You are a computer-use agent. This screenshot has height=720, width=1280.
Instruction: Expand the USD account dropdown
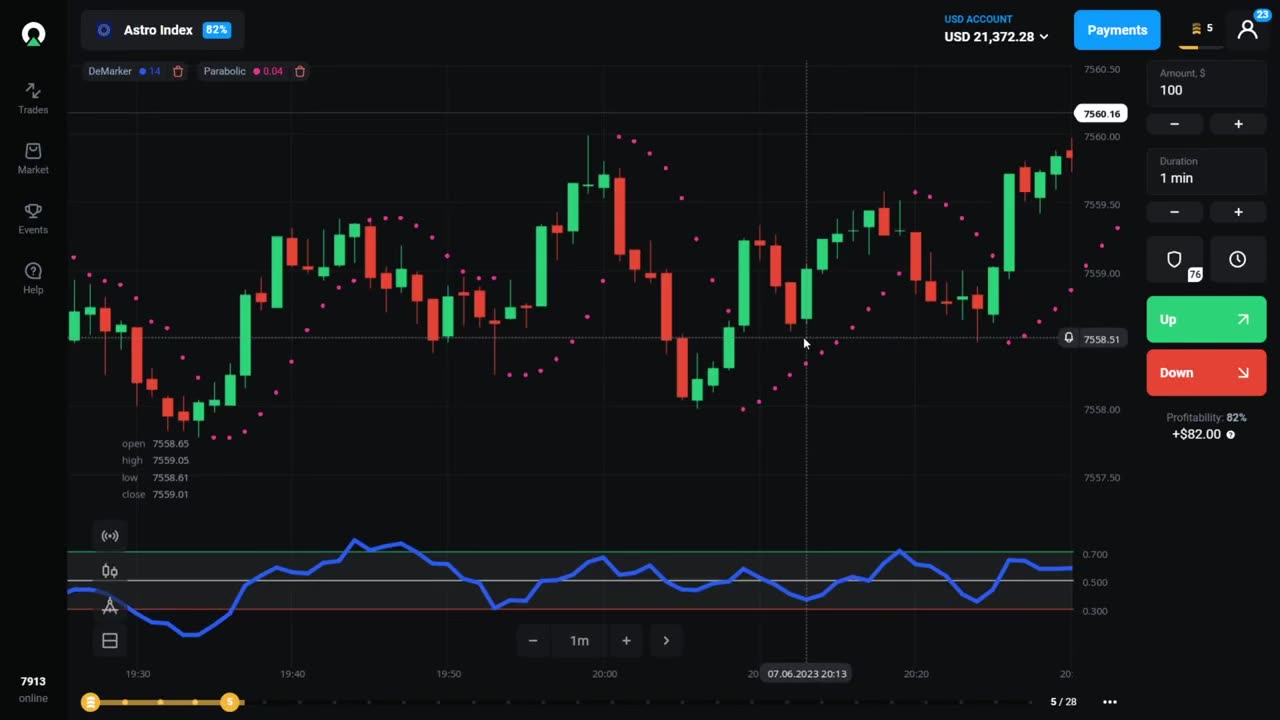[996, 30]
